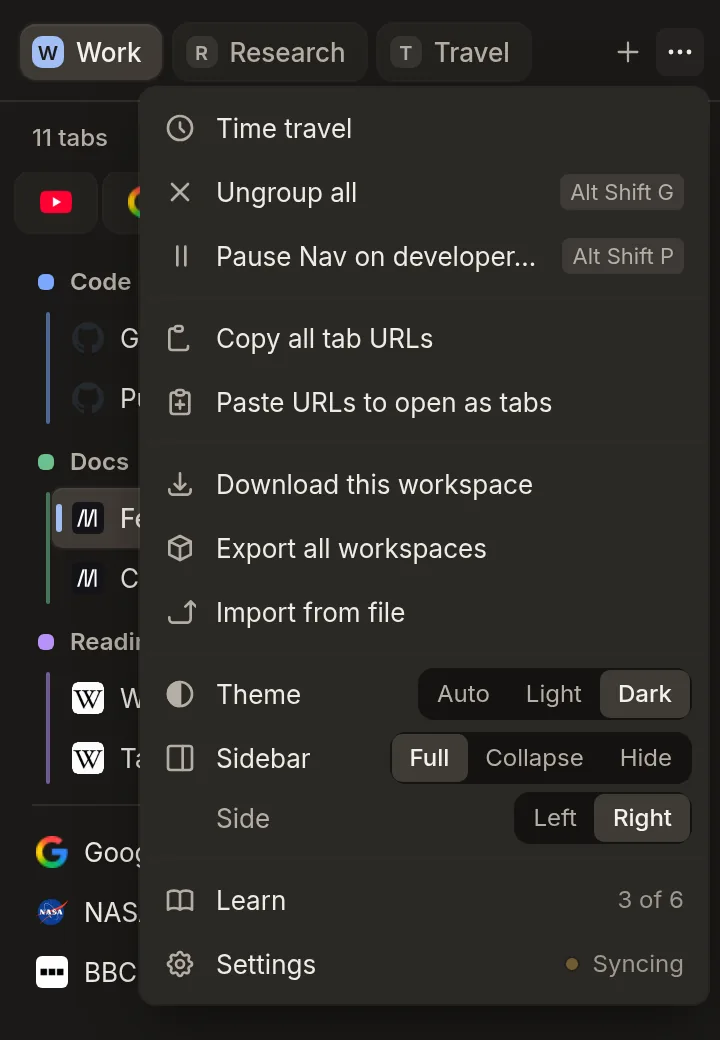Set theme to Auto
The image size is (720, 1040).
[x=463, y=694]
